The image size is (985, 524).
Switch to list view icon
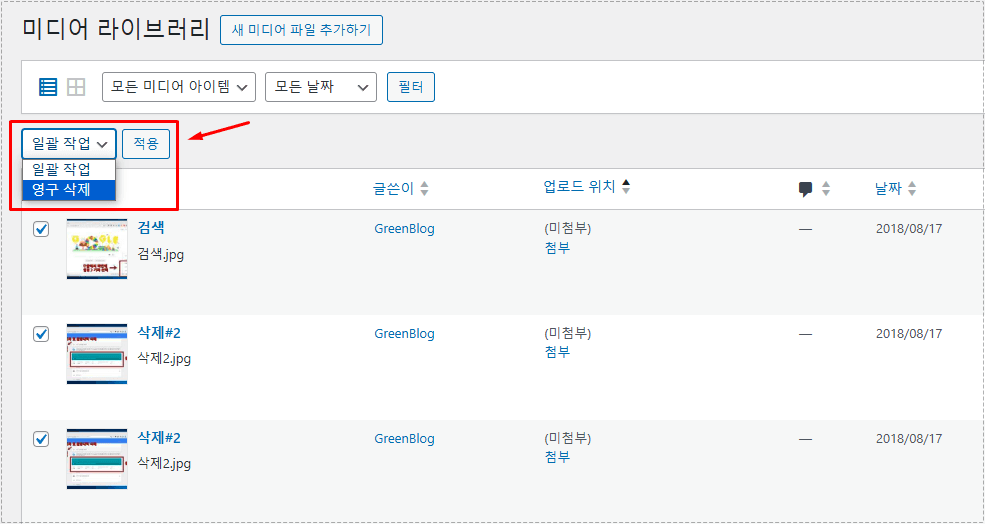[x=48, y=87]
